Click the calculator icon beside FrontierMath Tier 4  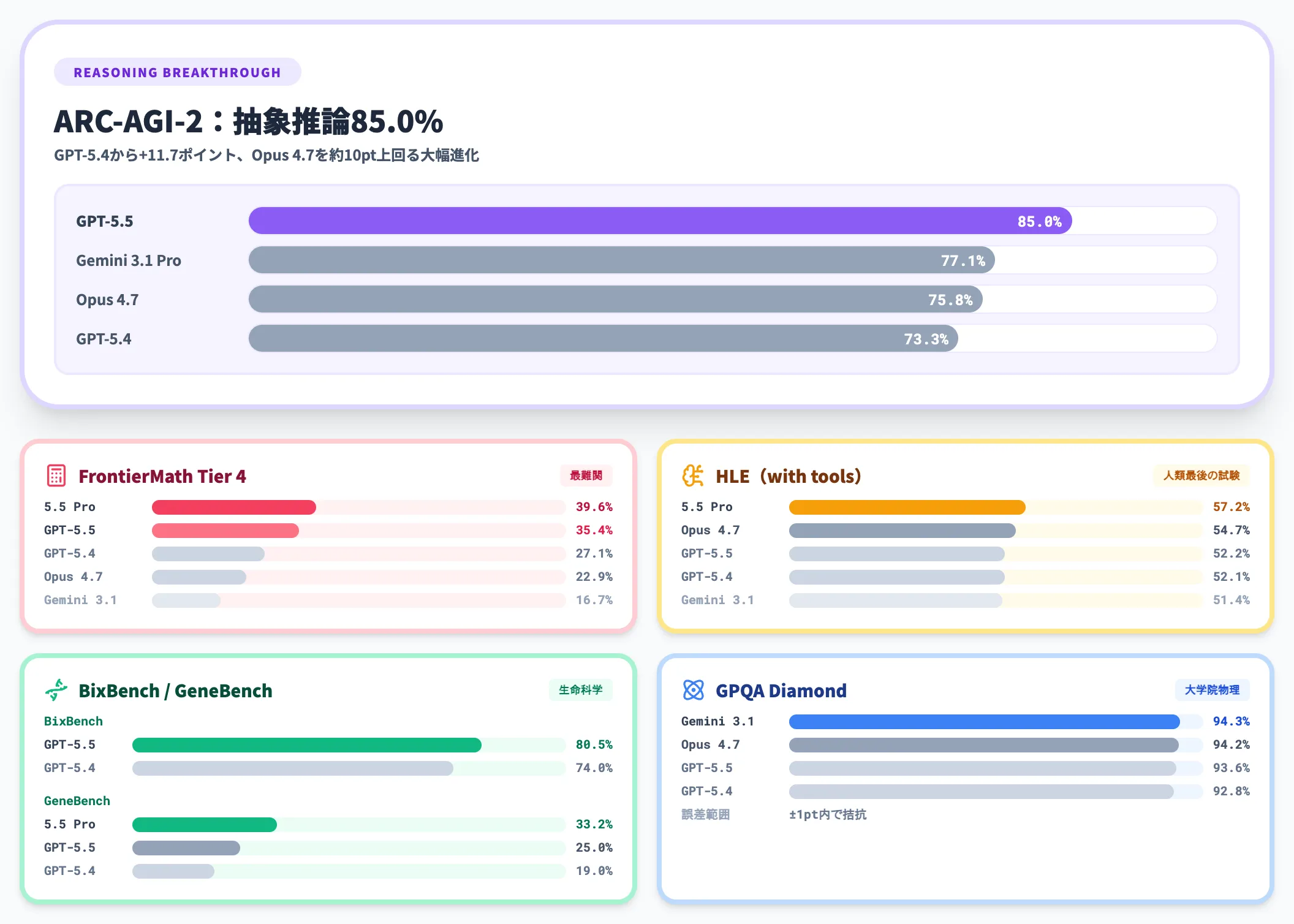coord(56,475)
